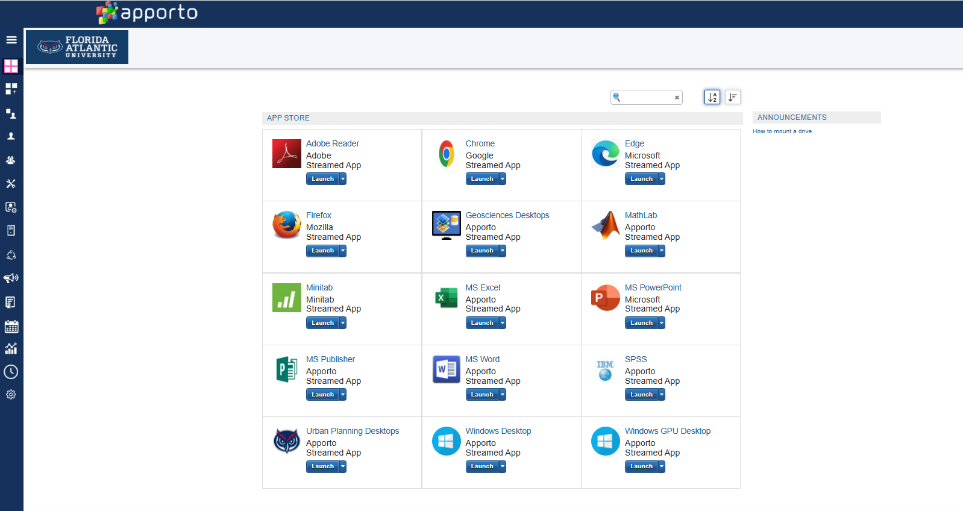Expand the Windows Desktop Launch dropdown arrow

(502, 467)
